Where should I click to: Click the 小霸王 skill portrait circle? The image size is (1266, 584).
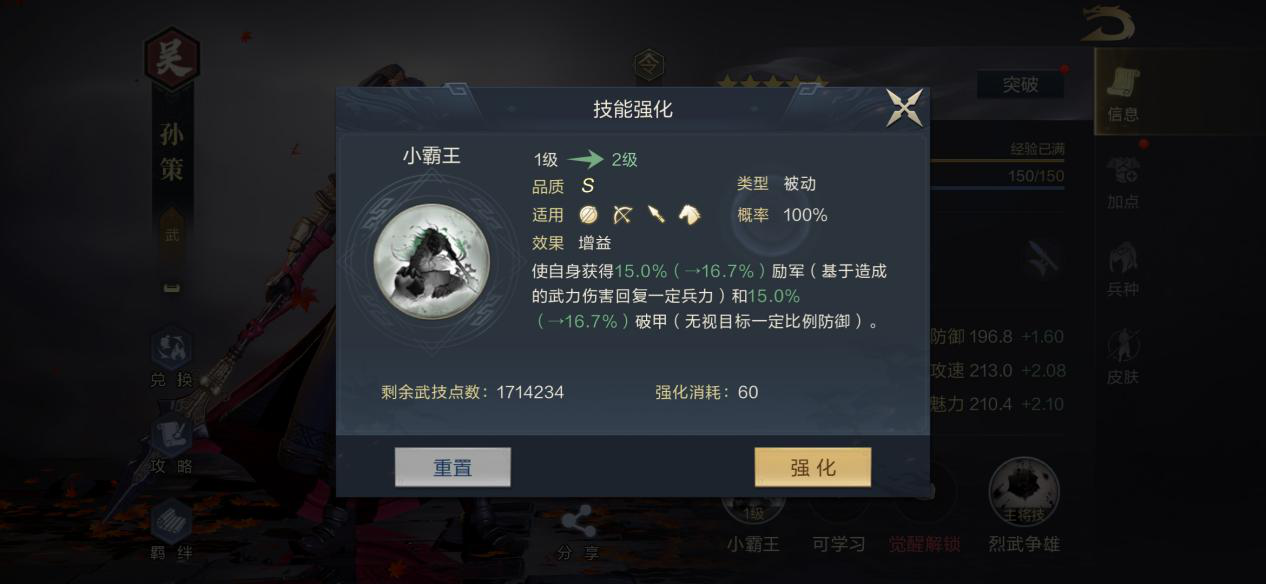pos(431,262)
